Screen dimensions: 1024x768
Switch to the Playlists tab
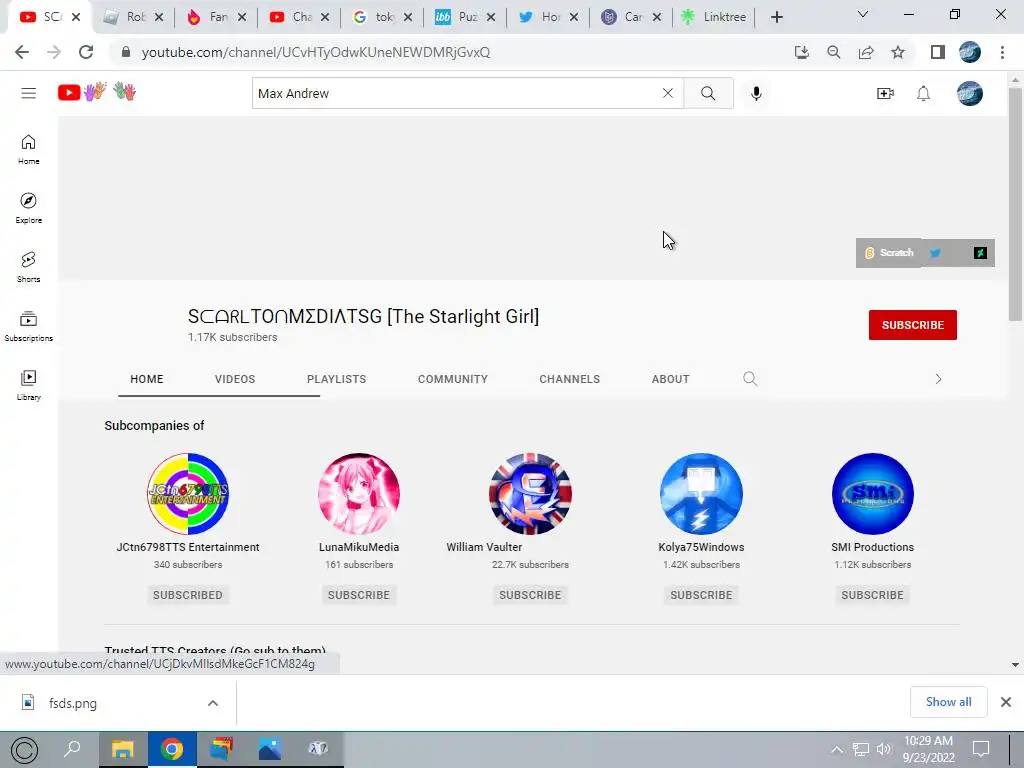click(336, 379)
